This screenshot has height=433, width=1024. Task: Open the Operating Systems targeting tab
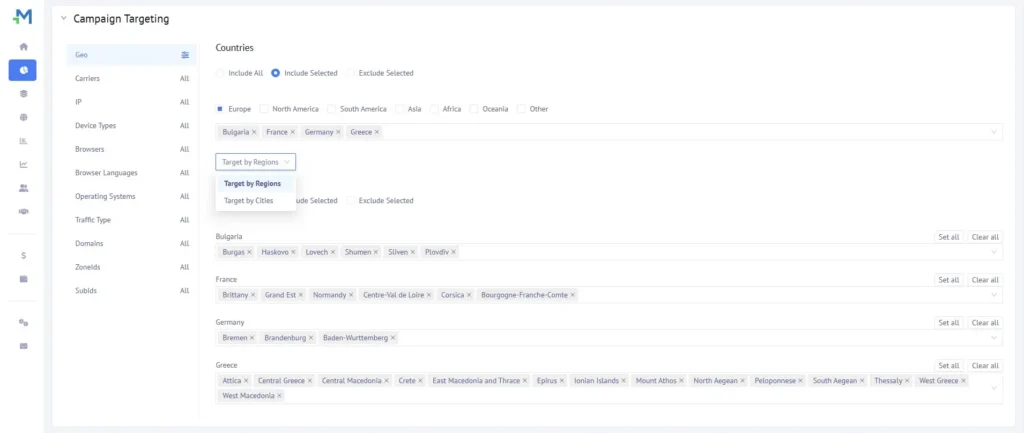pyautogui.click(x=131, y=197)
